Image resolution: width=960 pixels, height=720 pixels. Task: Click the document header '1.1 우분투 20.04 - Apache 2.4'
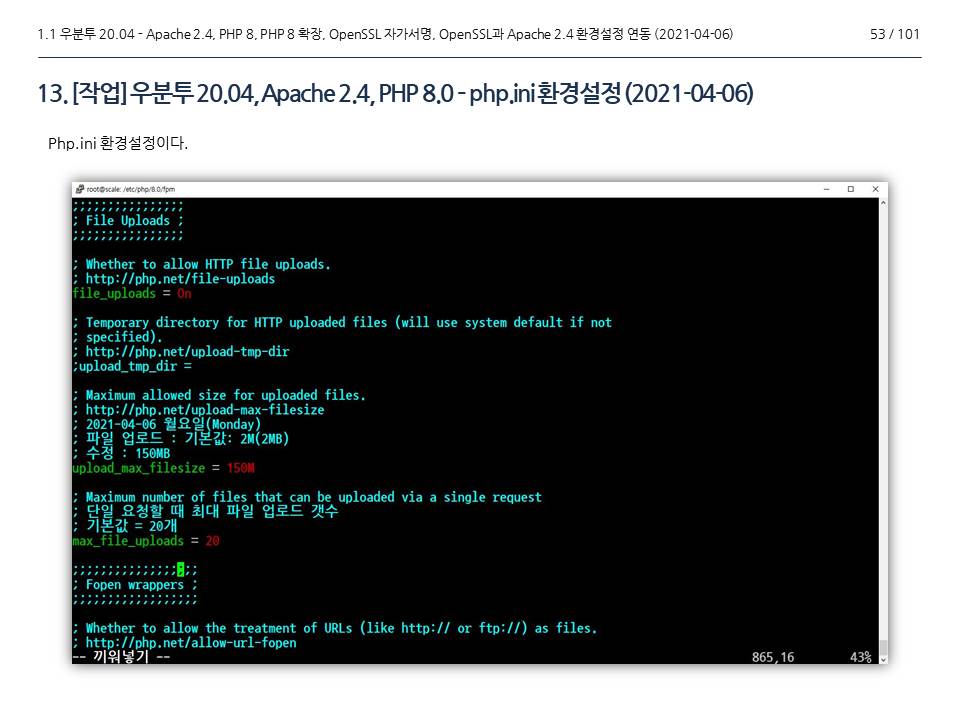click(385, 34)
